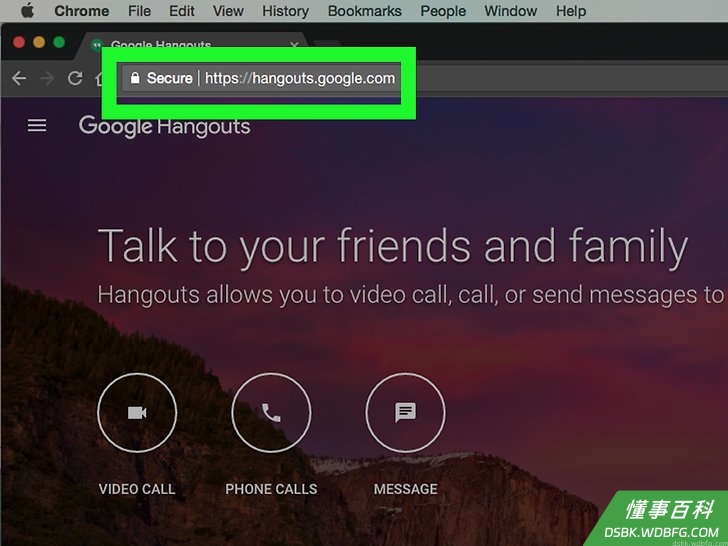Open the Apple menu

(x=27, y=11)
